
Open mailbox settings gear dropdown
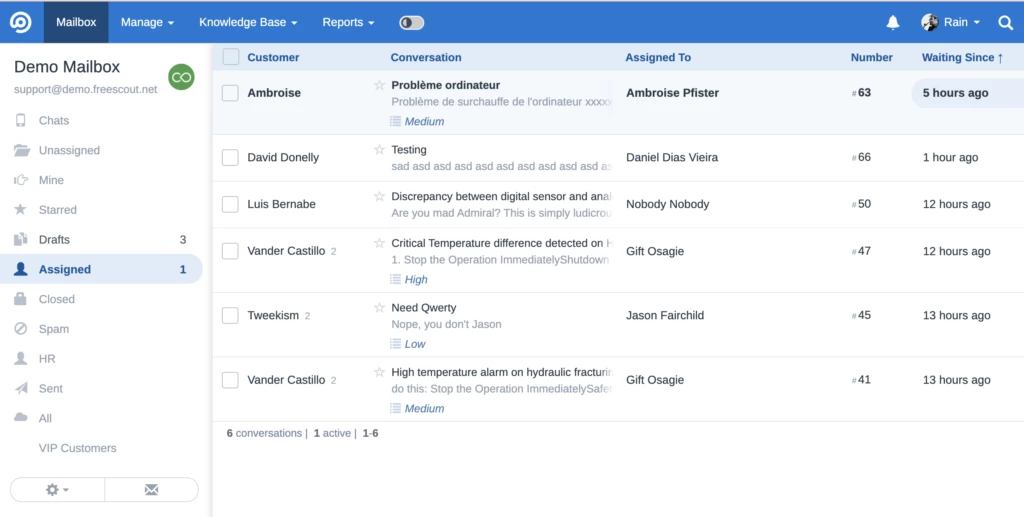point(57,490)
